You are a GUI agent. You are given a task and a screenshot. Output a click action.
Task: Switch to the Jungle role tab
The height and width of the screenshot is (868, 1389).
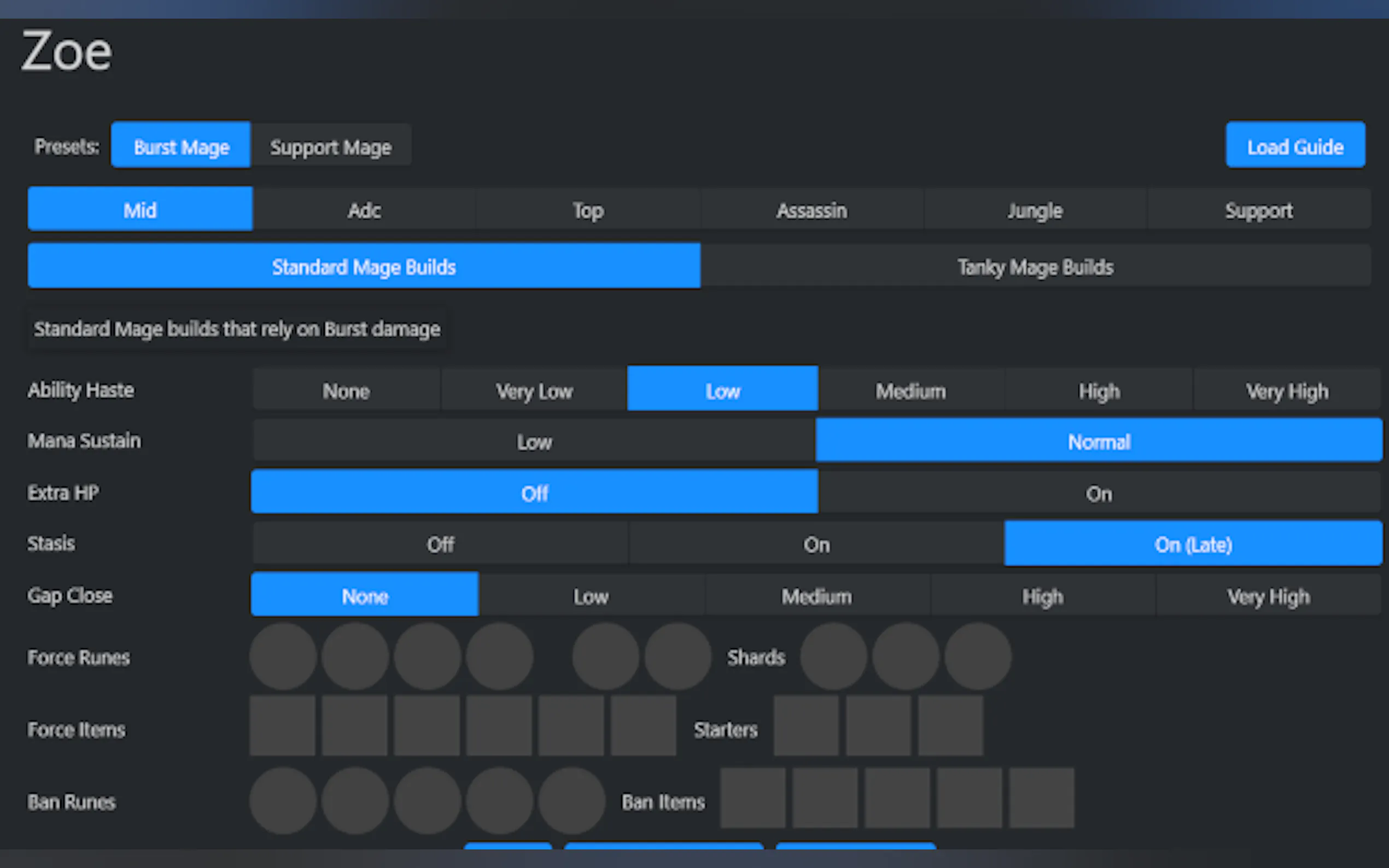tap(1035, 210)
